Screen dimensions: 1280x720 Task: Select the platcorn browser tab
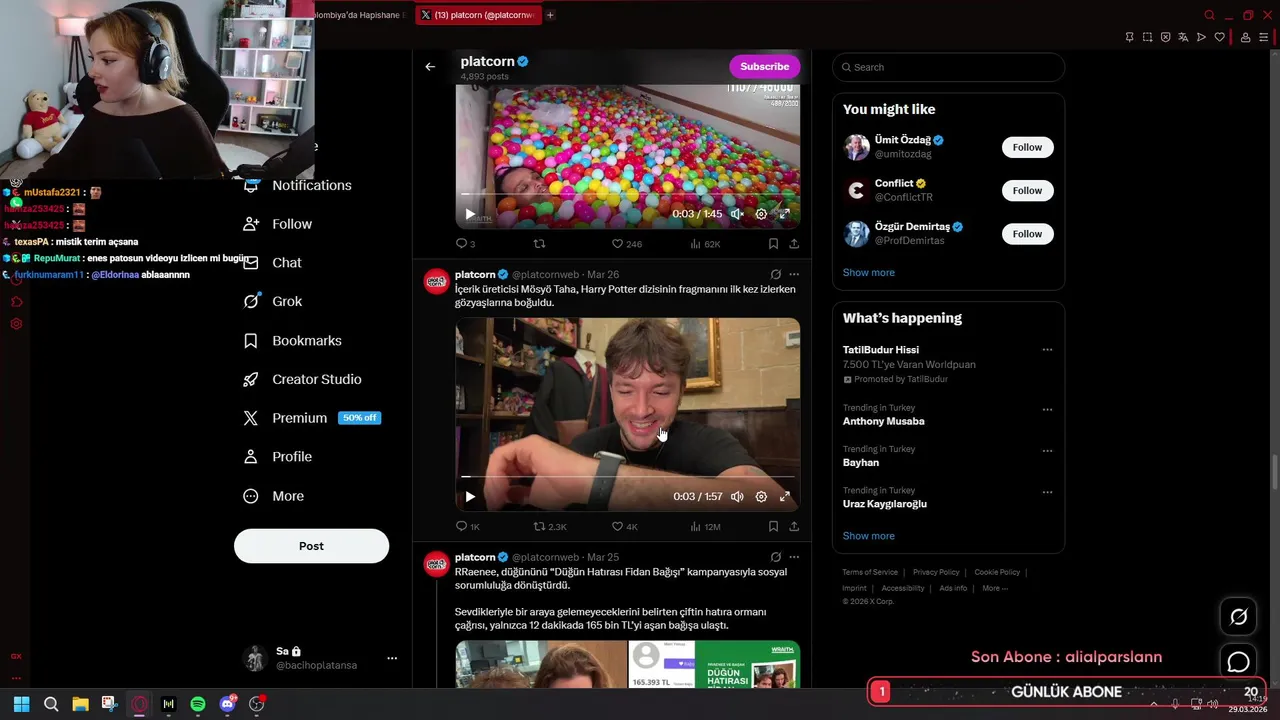[x=479, y=15]
